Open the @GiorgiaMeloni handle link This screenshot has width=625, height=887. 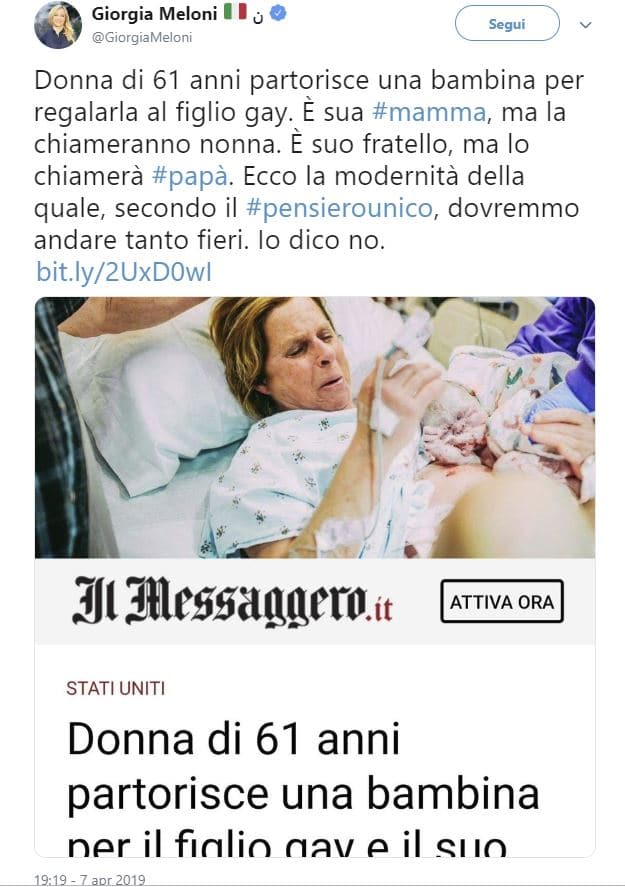tap(141, 37)
